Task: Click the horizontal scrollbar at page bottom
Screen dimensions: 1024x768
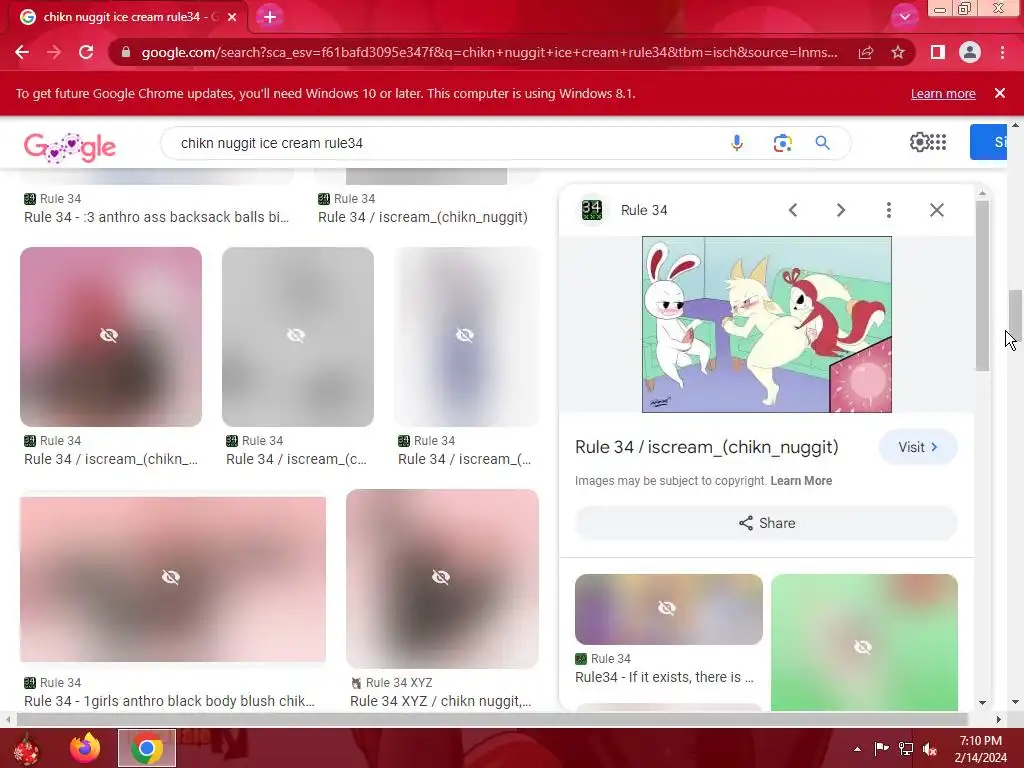Action: (x=492, y=719)
